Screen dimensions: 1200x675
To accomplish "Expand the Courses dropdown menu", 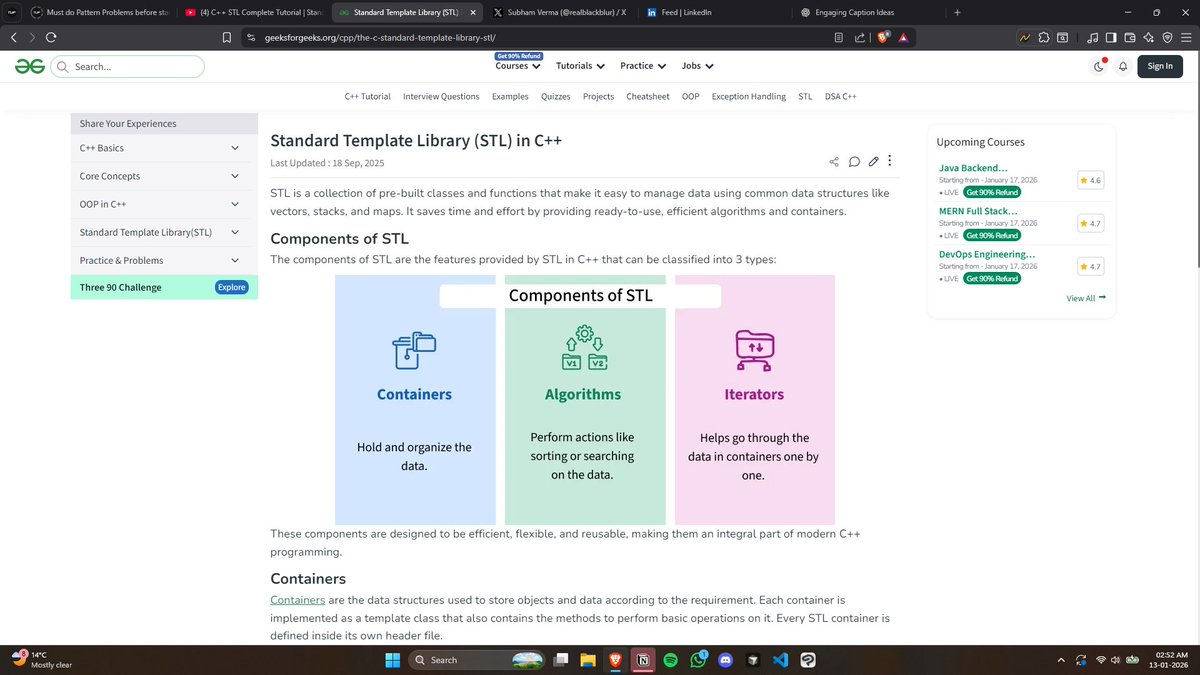I will [518, 66].
